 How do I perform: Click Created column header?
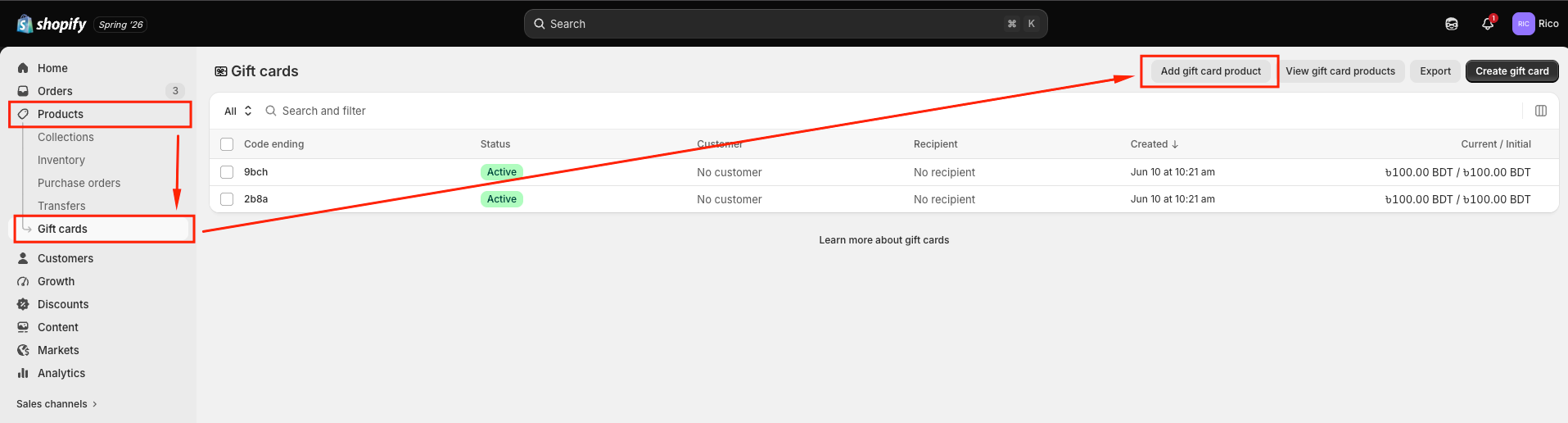[1155, 144]
